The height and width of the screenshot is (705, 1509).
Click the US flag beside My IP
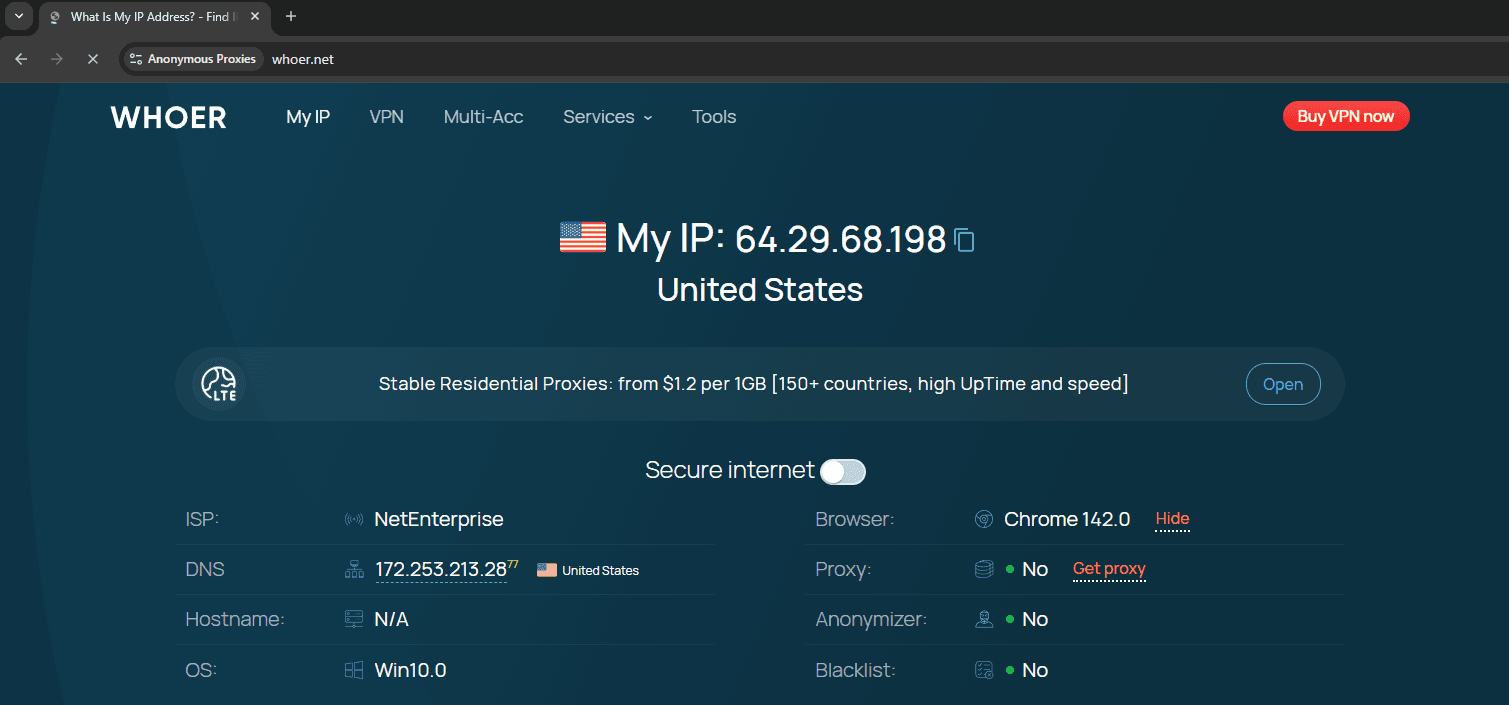[x=583, y=237]
